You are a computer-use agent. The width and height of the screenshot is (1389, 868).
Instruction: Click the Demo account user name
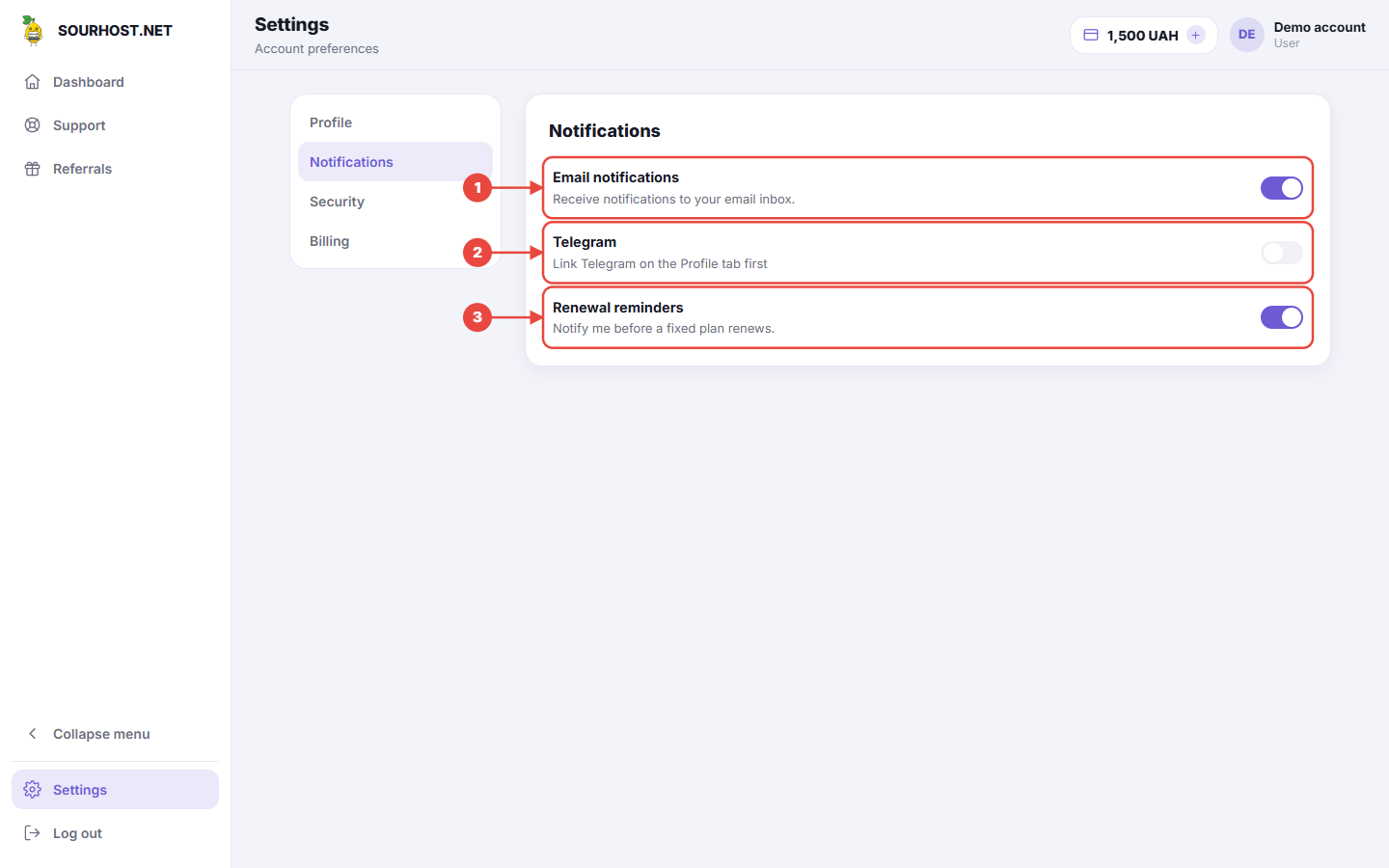[1320, 27]
